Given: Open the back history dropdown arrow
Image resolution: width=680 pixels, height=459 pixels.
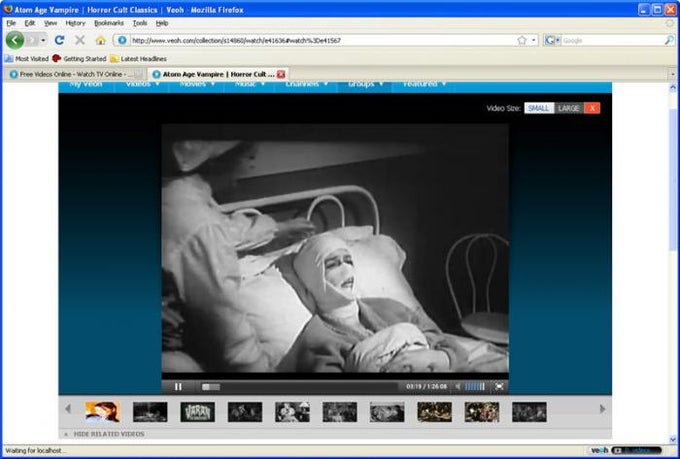Looking at the screenshot, I should (x=43, y=40).
